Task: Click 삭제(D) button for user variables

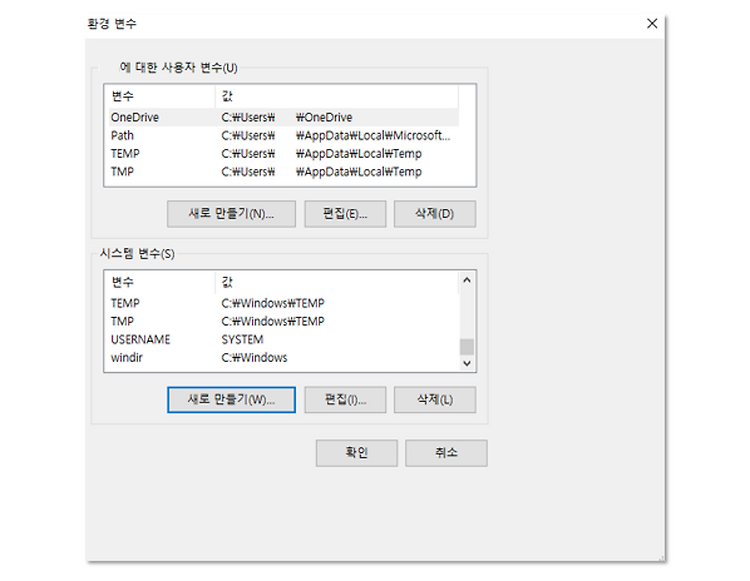Action: point(435,214)
